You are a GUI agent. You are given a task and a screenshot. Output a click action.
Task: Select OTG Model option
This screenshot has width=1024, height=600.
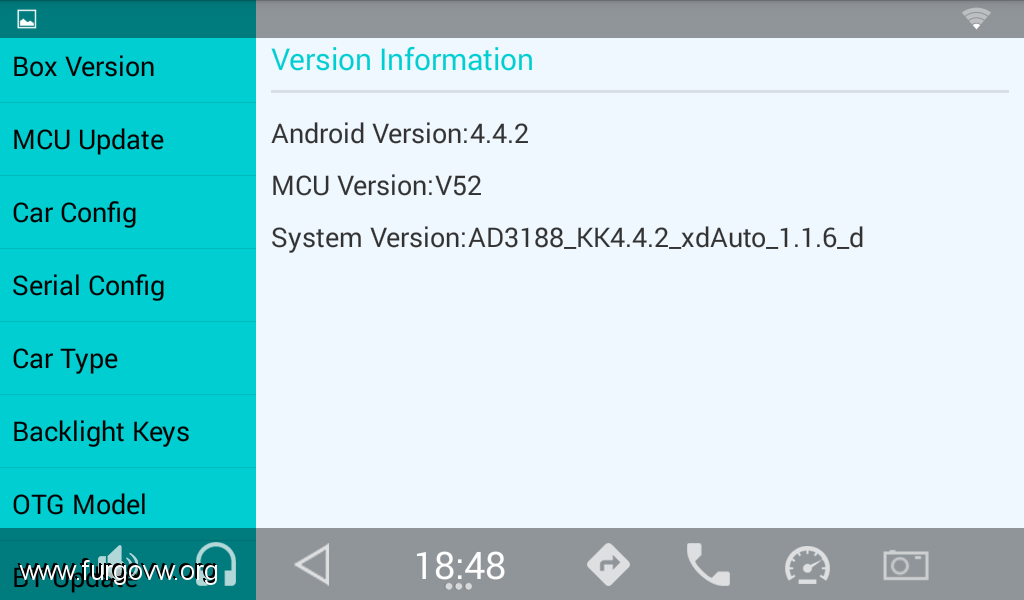tap(128, 501)
